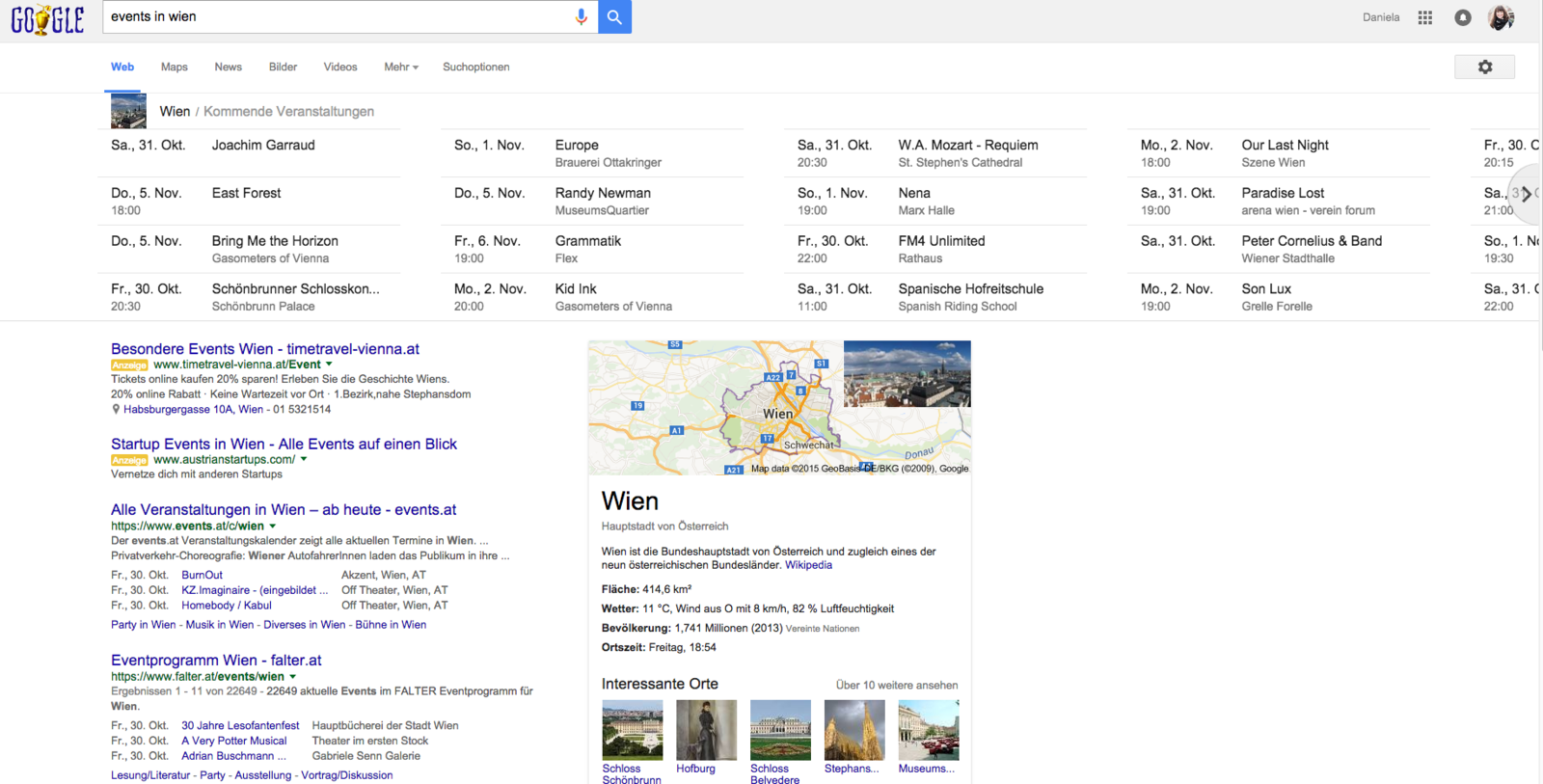Click the Wien map image
1543x784 pixels.
716,407
